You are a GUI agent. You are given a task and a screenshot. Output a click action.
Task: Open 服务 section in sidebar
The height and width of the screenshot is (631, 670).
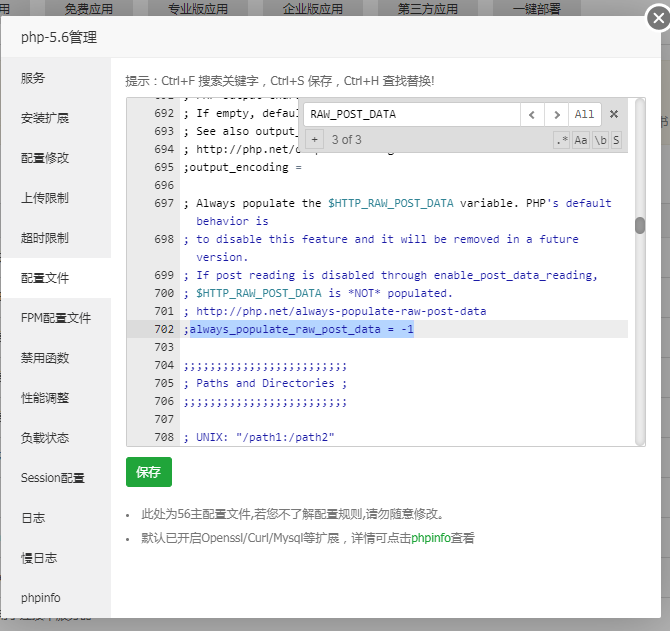point(56,78)
